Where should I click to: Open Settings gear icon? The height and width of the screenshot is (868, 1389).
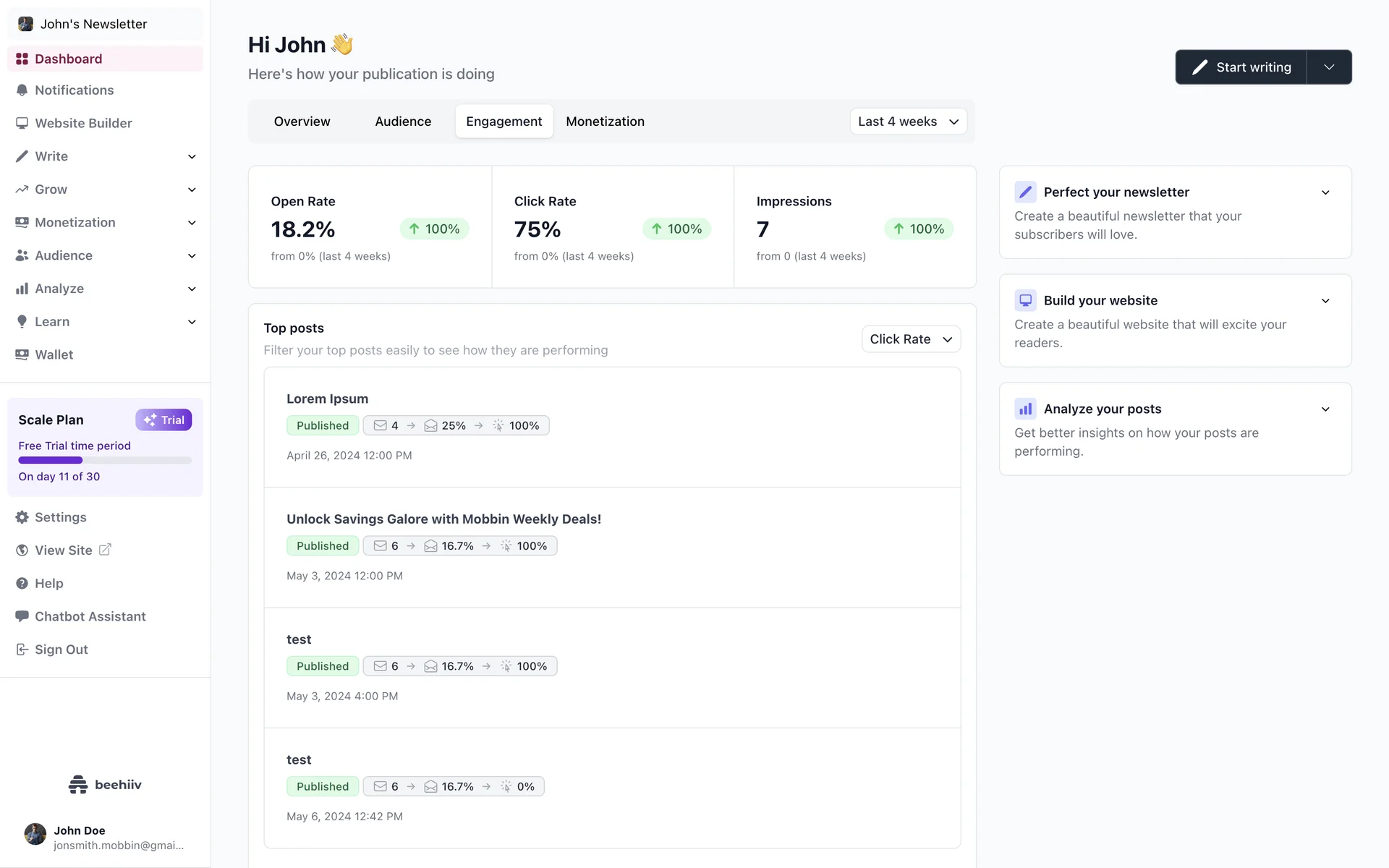coord(22,517)
